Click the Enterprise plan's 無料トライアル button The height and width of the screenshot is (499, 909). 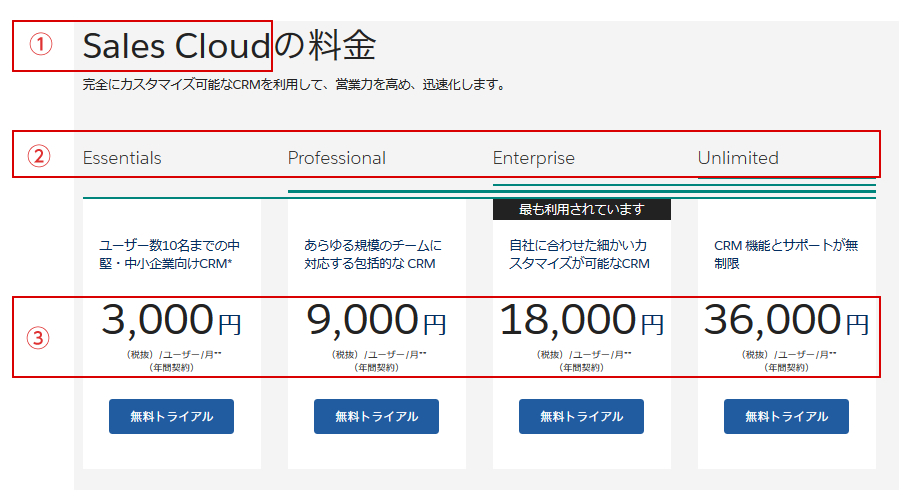581,416
